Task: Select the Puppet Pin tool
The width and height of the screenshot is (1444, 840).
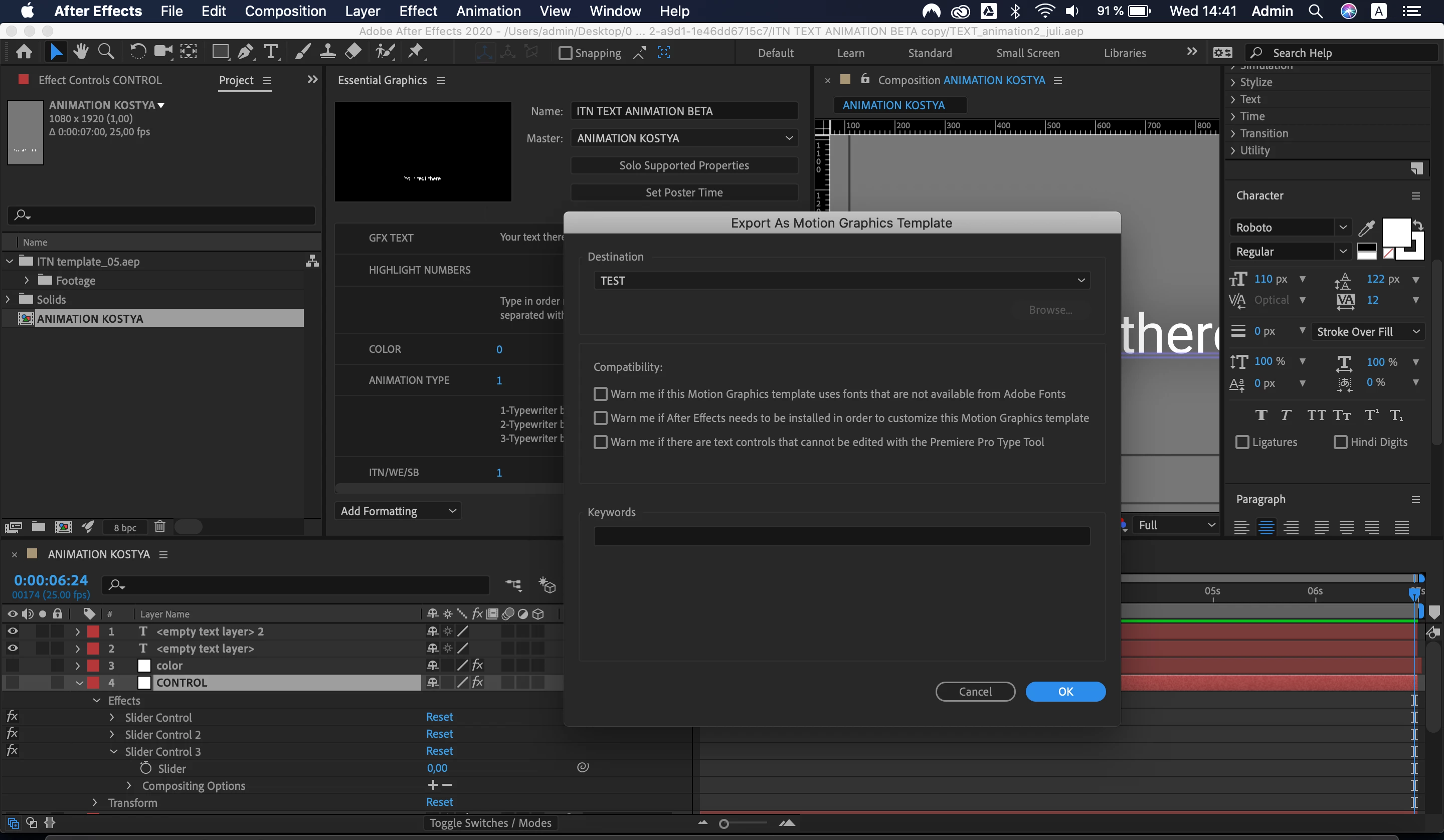Action: click(416, 52)
